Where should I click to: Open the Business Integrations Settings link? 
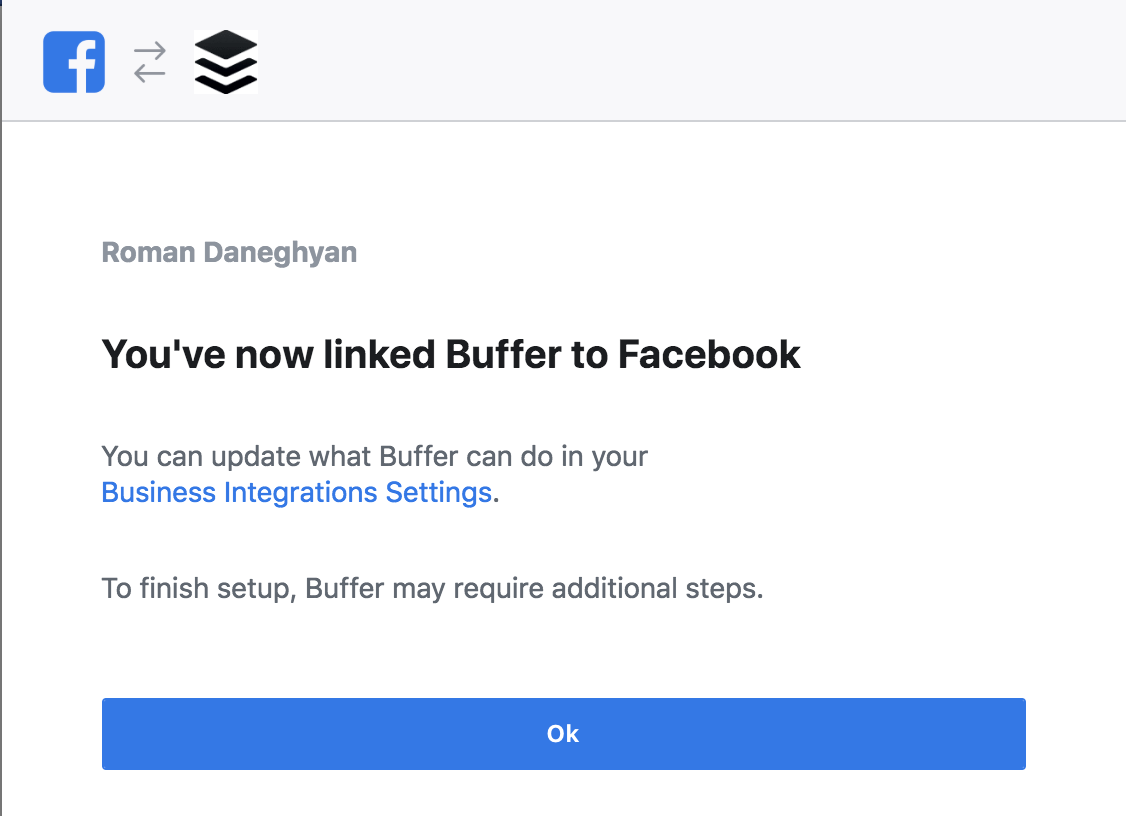[297, 493]
